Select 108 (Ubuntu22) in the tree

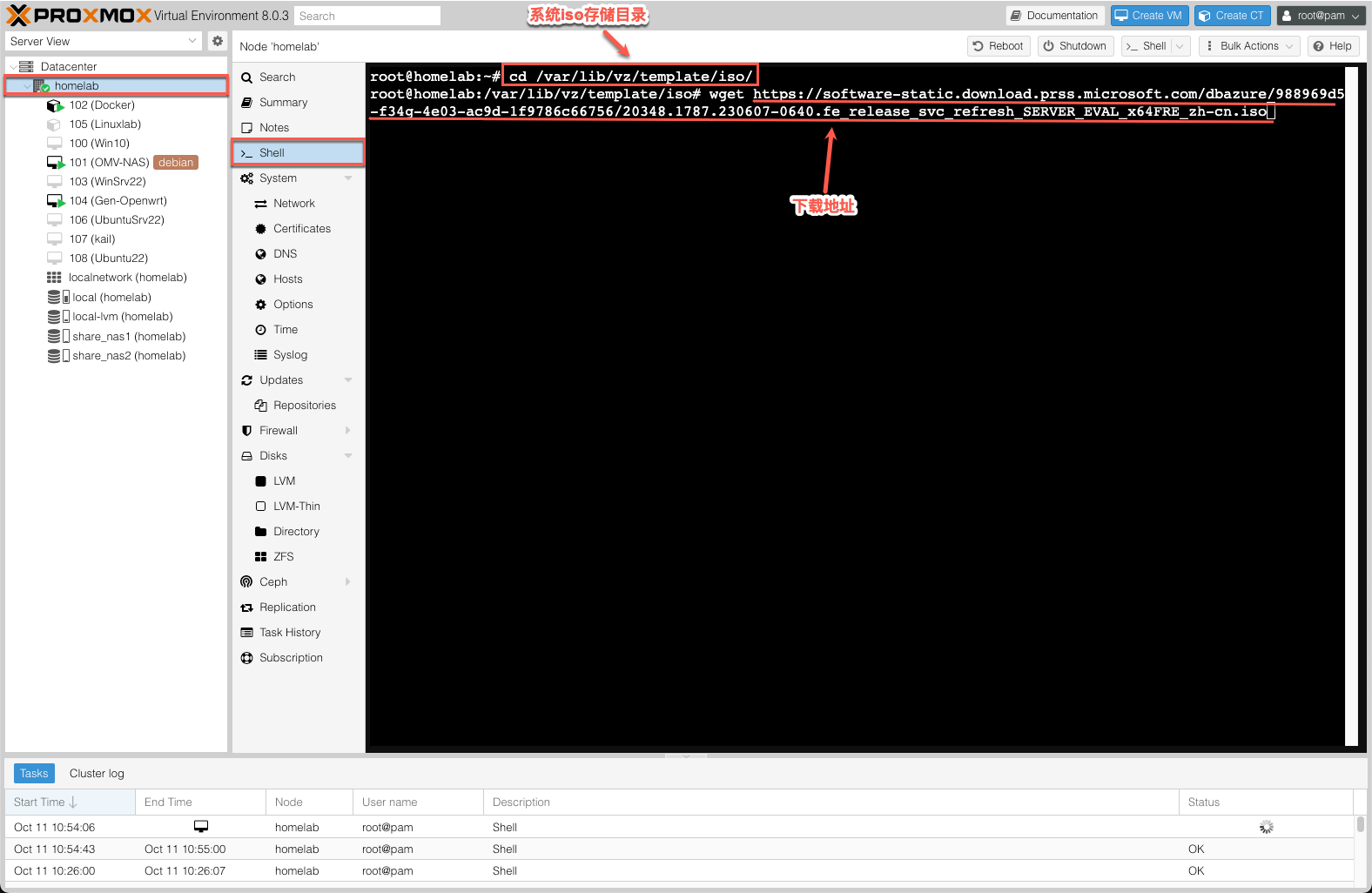[109, 258]
